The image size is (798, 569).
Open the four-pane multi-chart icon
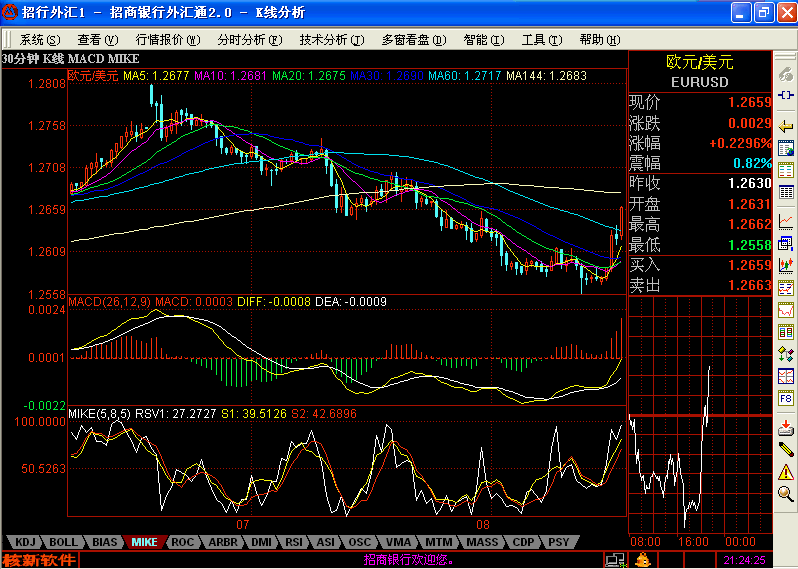pyautogui.click(x=786, y=376)
